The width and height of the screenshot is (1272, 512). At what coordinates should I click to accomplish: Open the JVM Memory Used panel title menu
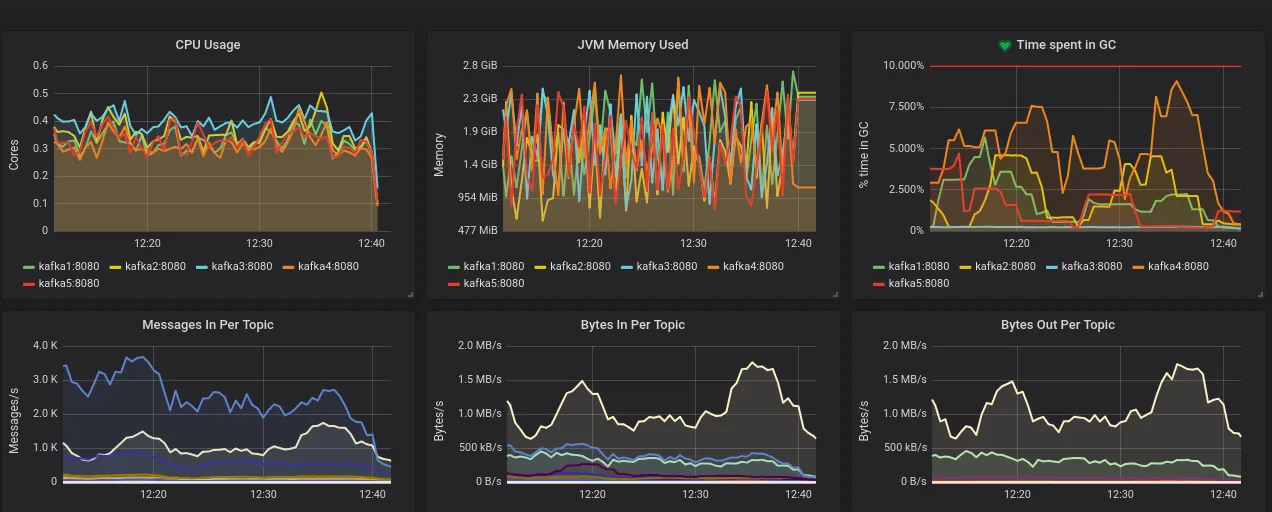click(x=633, y=45)
